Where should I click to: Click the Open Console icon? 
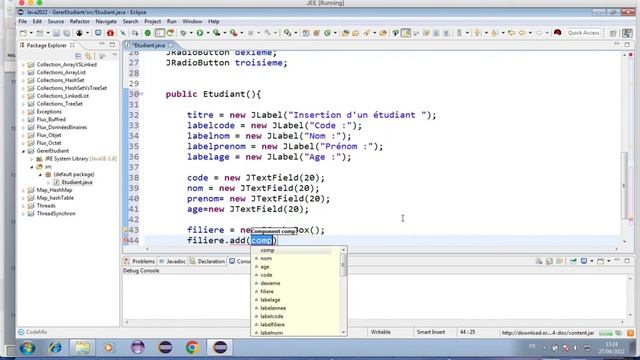[x=600, y=261]
